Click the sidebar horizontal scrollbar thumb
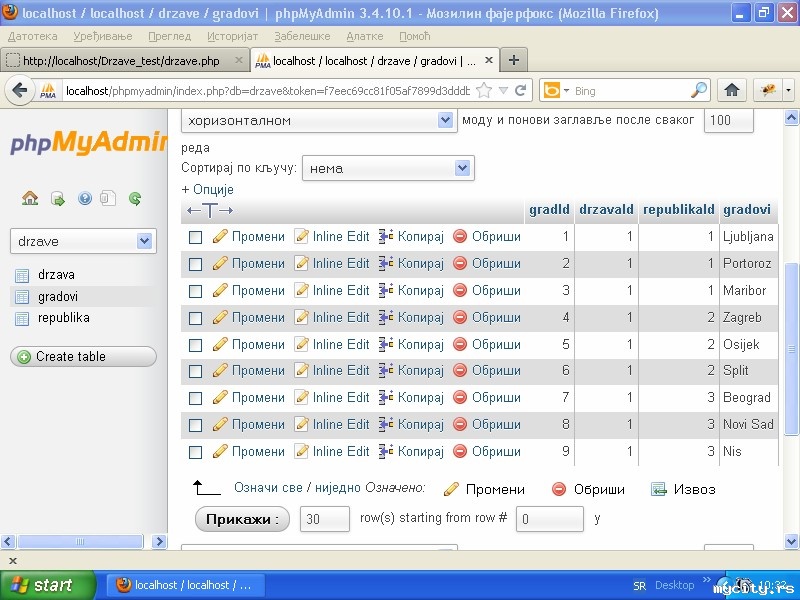This screenshot has width=800, height=600. click(x=80, y=541)
